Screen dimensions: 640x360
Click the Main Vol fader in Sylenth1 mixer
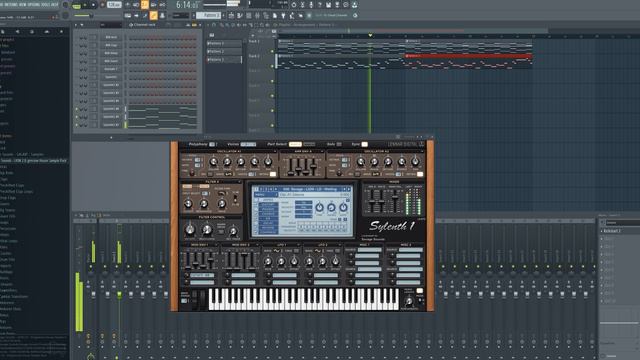tap(395, 197)
